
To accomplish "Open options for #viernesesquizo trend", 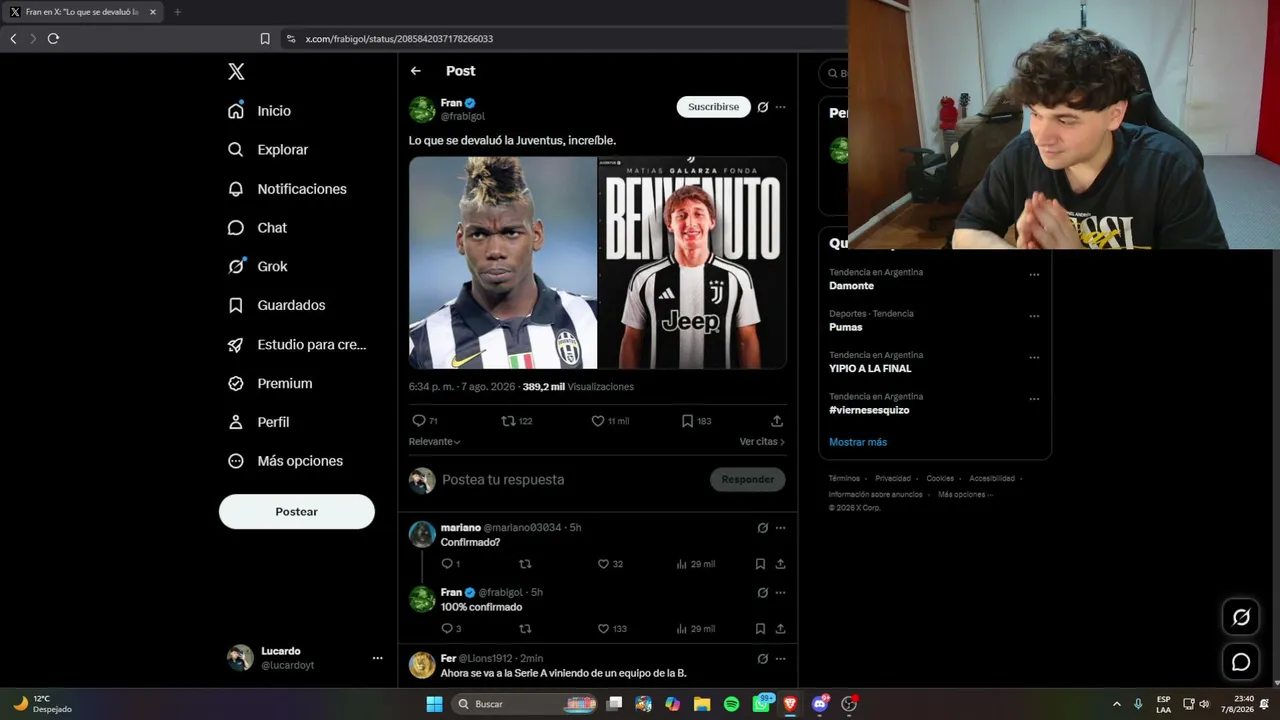I will point(1034,399).
